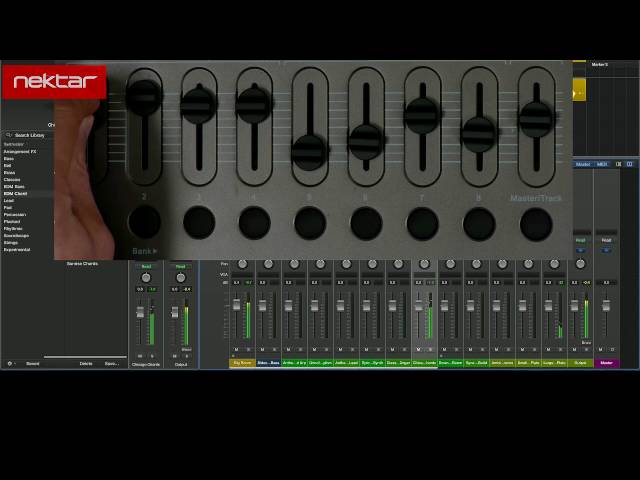Click the yellow marker in the timeline

pyautogui.click(x=579, y=90)
